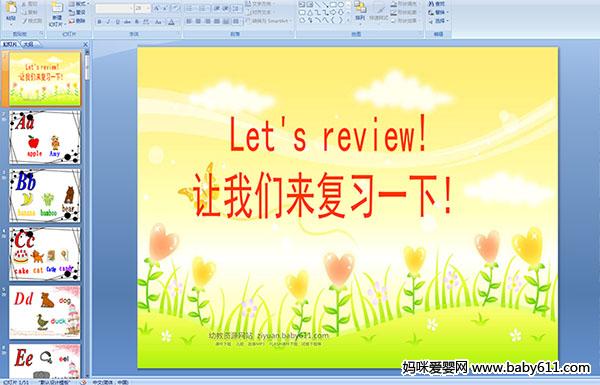Open the Paragraph dialog launcher
Image resolution: width=600 pixels, height=385 pixels.
coord(292,34)
